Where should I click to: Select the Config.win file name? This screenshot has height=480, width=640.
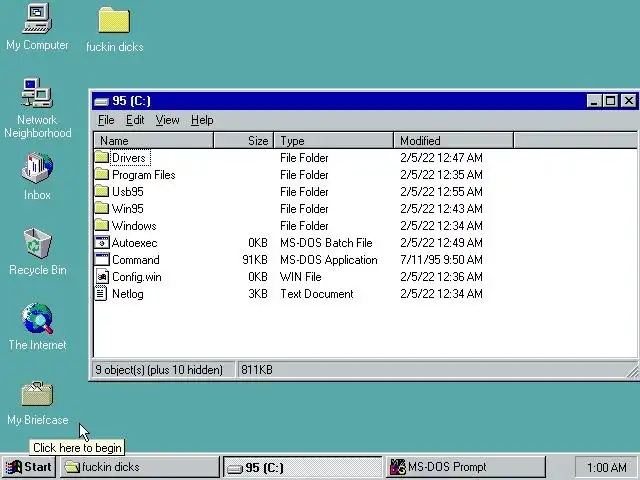click(x=137, y=277)
